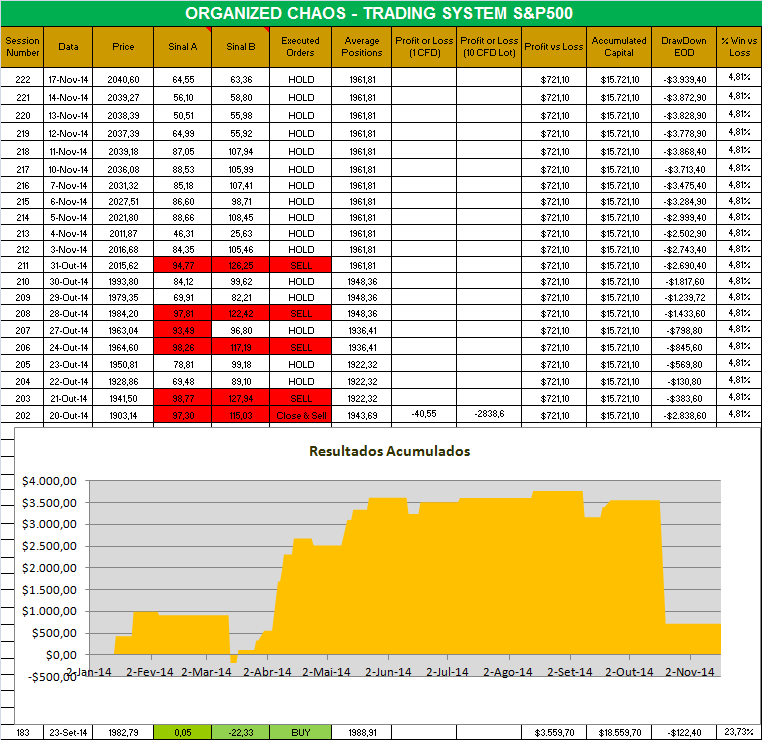Image resolution: width=762 pixels, height=740 pixels.
Task: Select price cell '1950,81'
Action: point(123,364)
